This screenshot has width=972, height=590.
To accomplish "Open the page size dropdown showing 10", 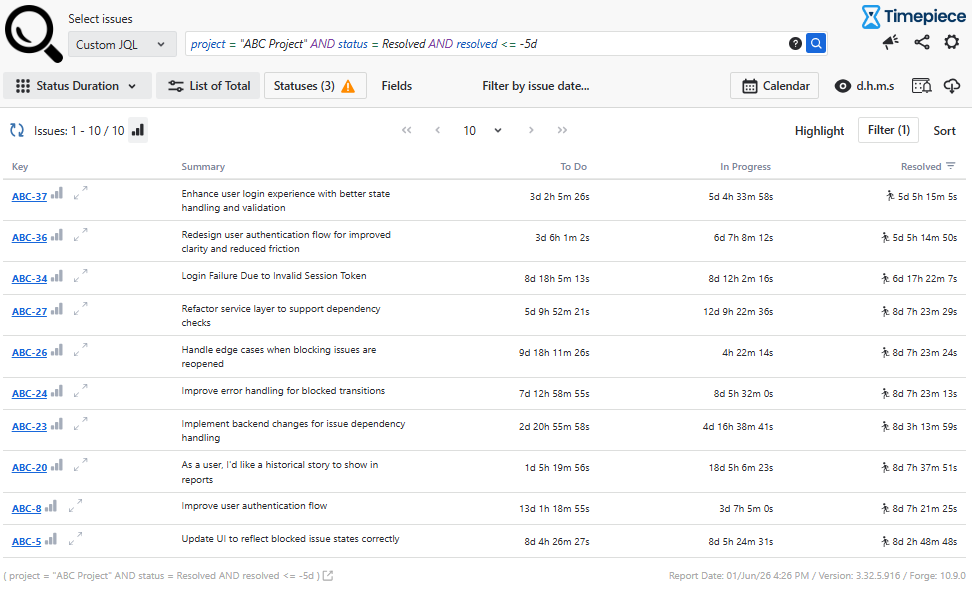I will [x=482, y=130].
